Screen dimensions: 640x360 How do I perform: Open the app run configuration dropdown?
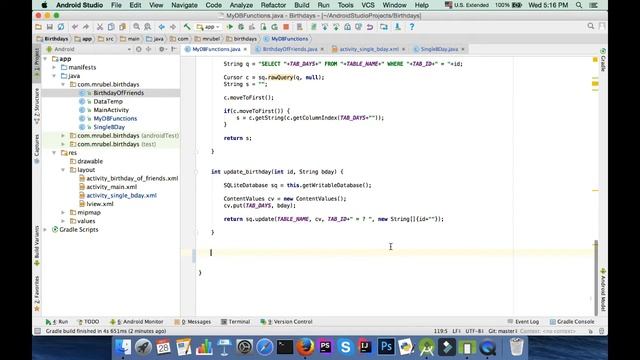click(x=208, y=27)
